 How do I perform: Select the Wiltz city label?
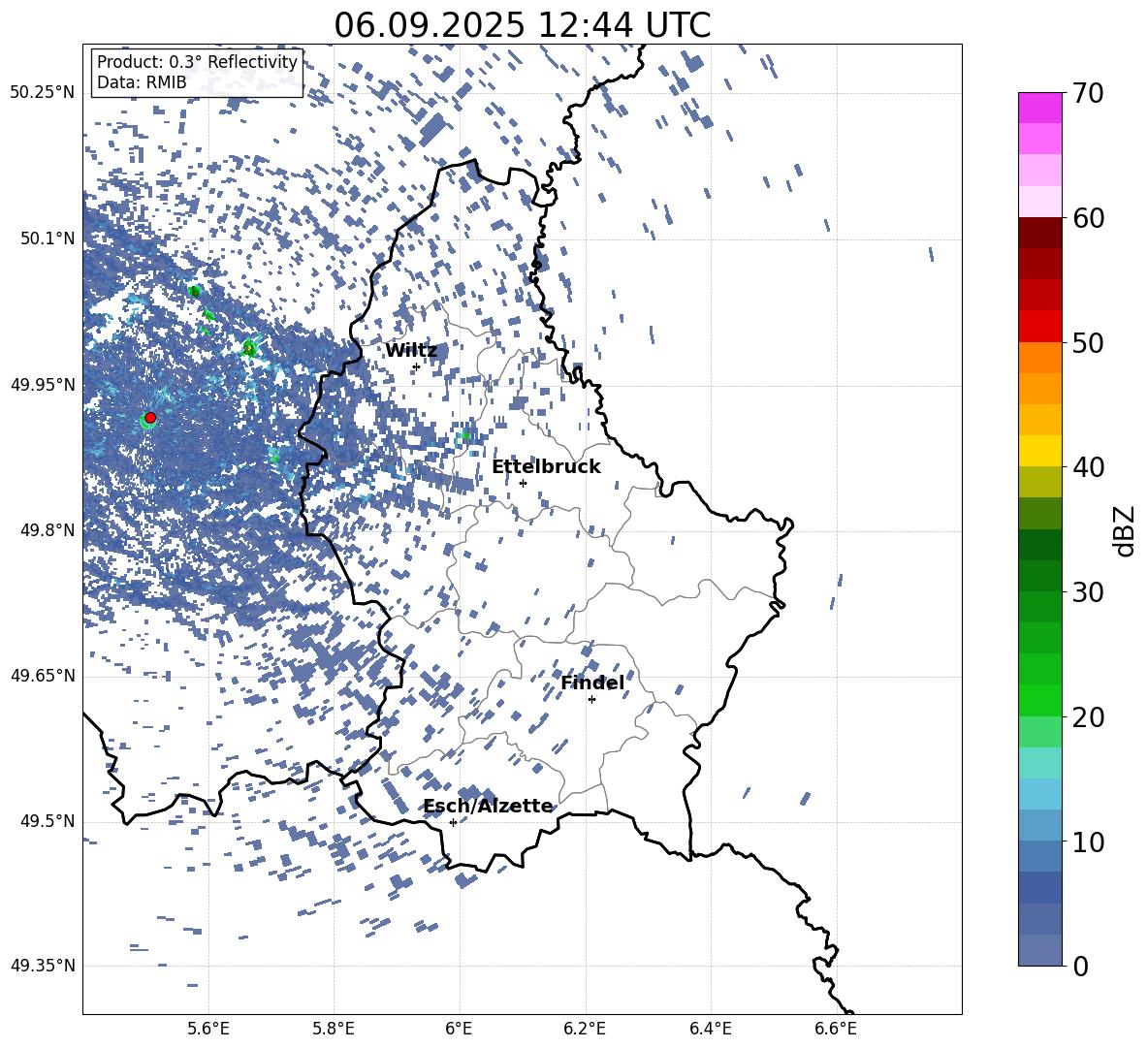(x=411, y=351)
